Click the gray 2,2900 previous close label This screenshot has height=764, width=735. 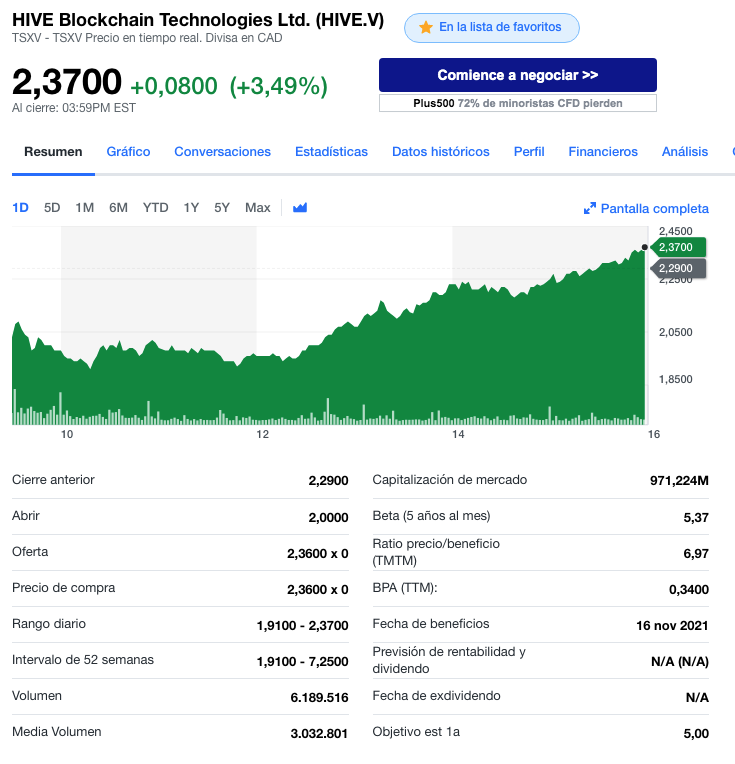tap(678, 268)
